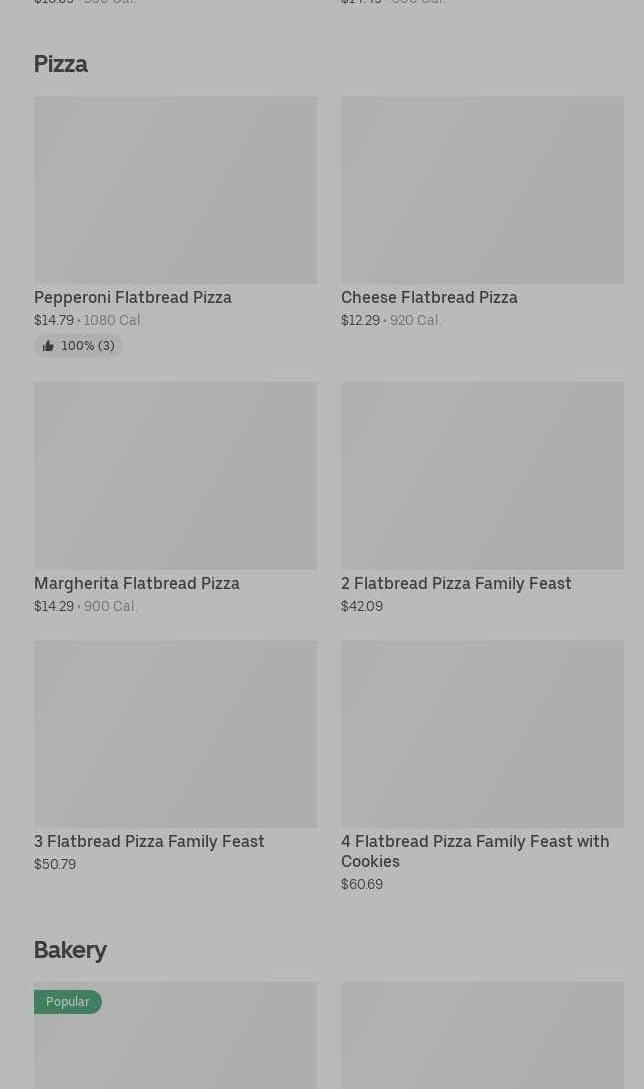Click the 100% (3) rating text

click(x=88, y=346)
